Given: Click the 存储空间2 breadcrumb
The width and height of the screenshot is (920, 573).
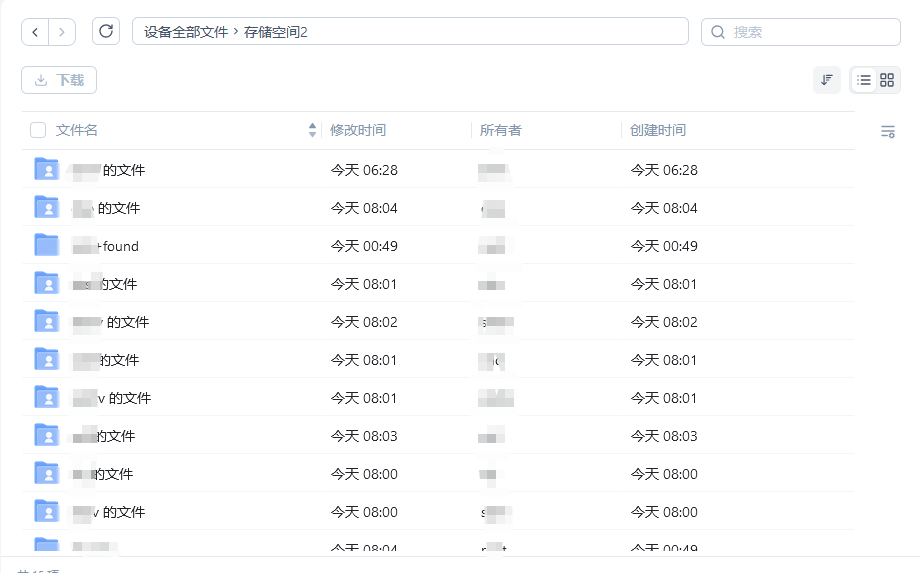Looking at the screenshot, I should tap(276, 32).
